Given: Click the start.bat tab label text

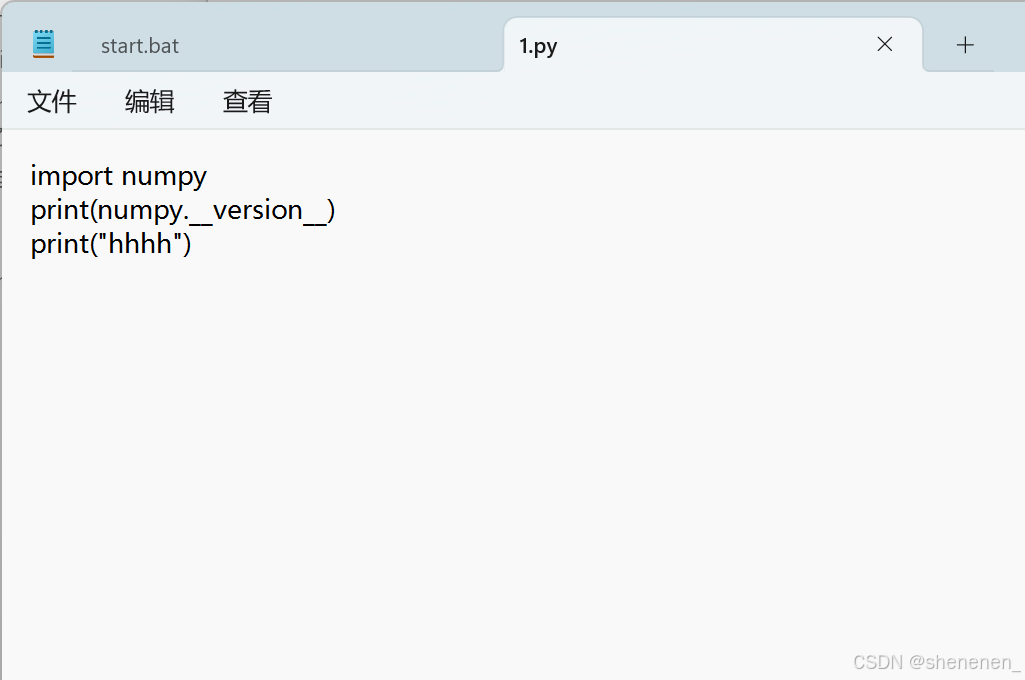Looking at the screenshot, I should (139, 45).
